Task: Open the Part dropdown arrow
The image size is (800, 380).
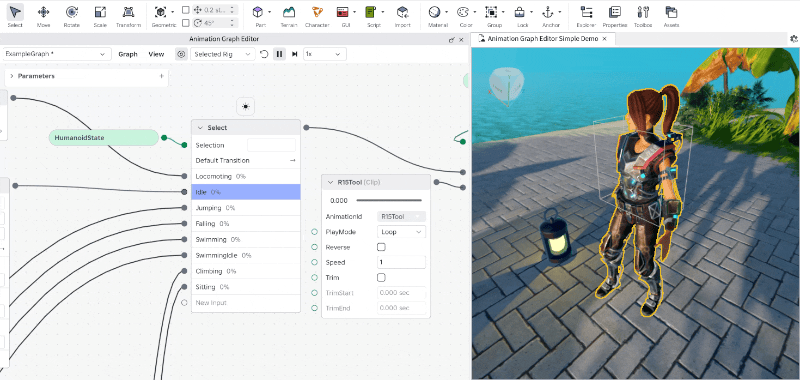Action: pyautogui.click(x=269, y=12)
